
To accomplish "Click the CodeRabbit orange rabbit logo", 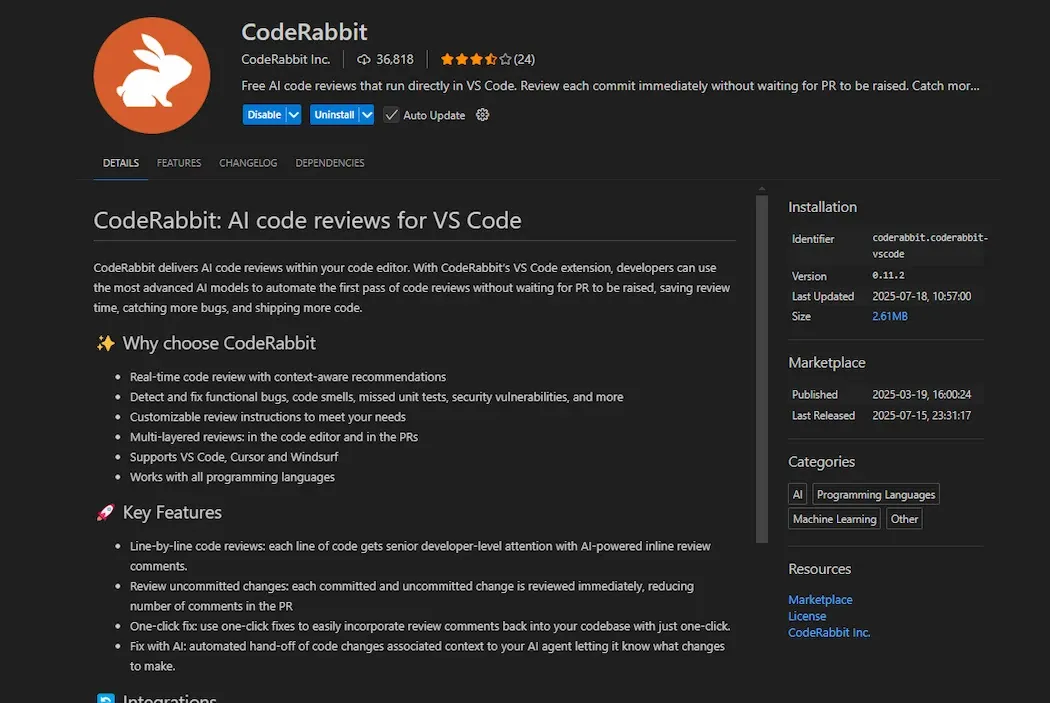I will (152, 75).
